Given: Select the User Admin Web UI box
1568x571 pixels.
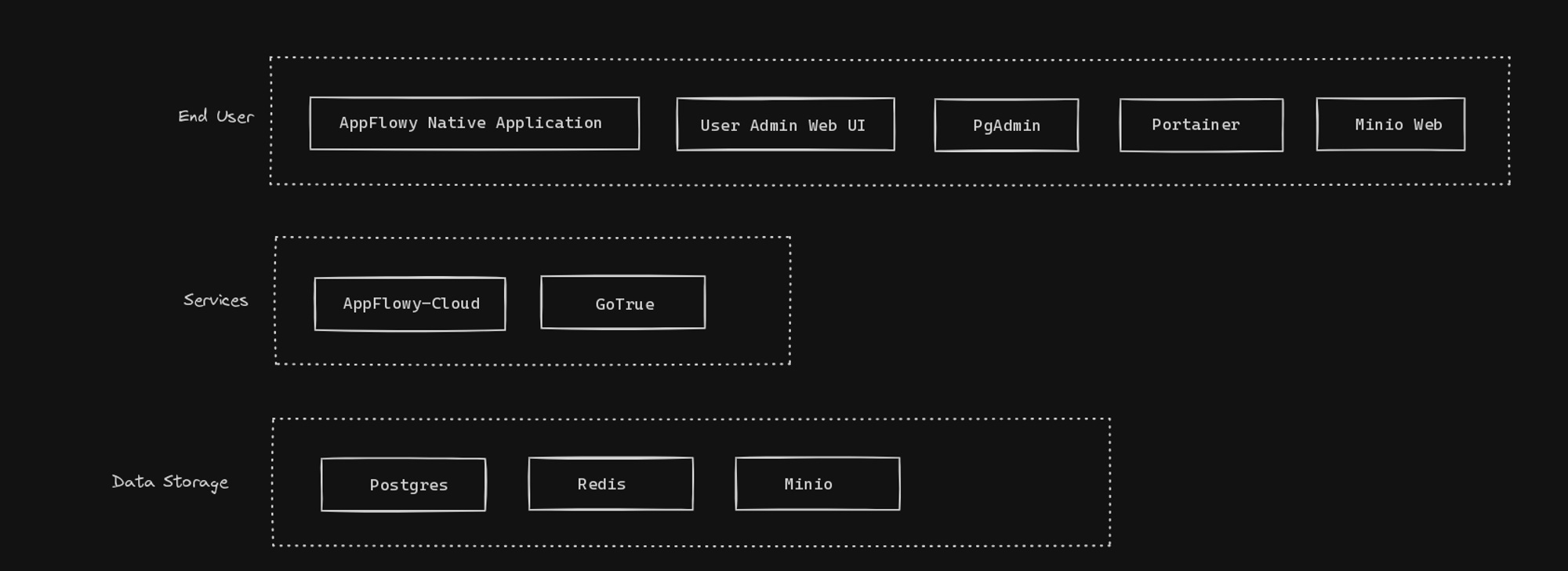Looking at the screenshot, I should 785,125.
